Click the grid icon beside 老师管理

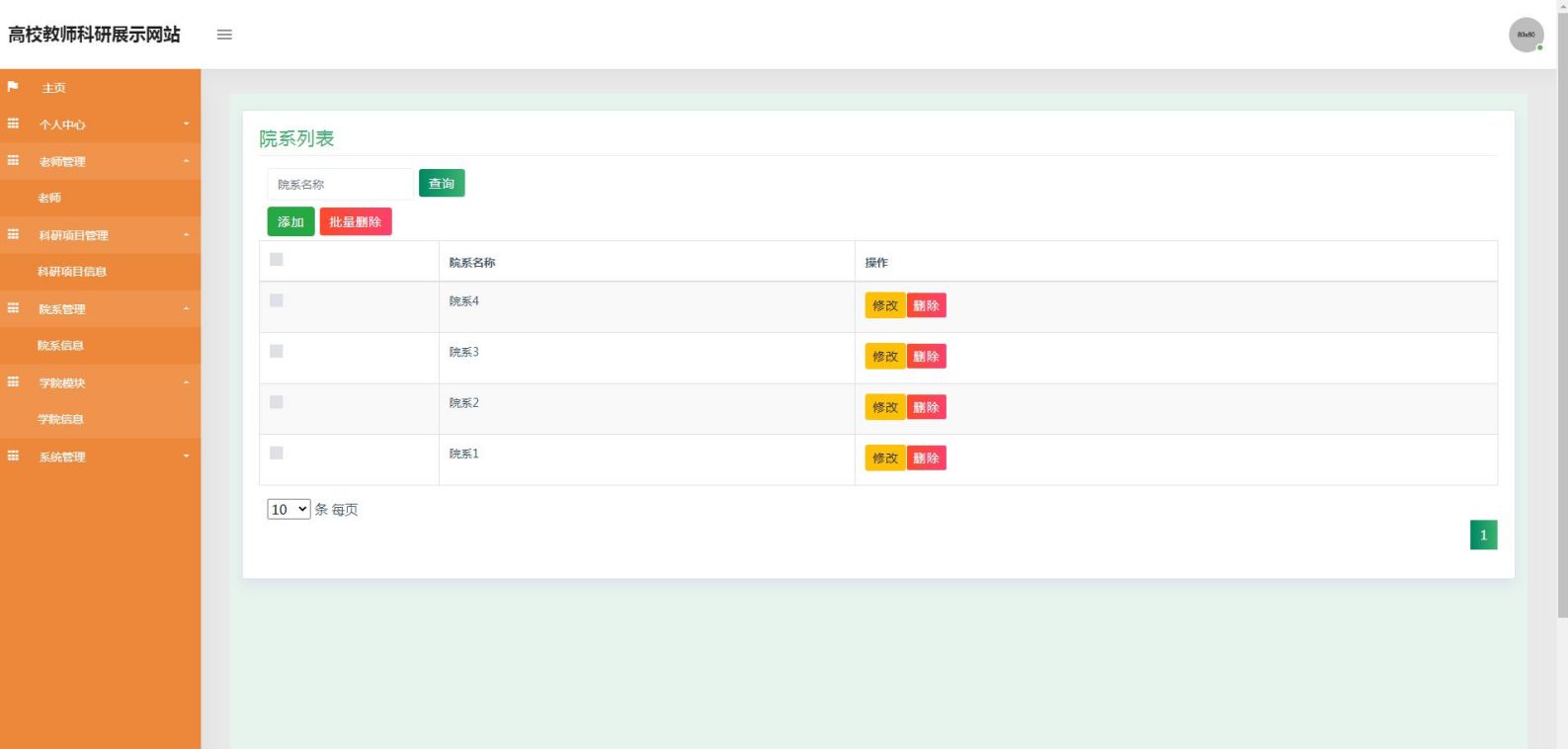coord(13,160)
